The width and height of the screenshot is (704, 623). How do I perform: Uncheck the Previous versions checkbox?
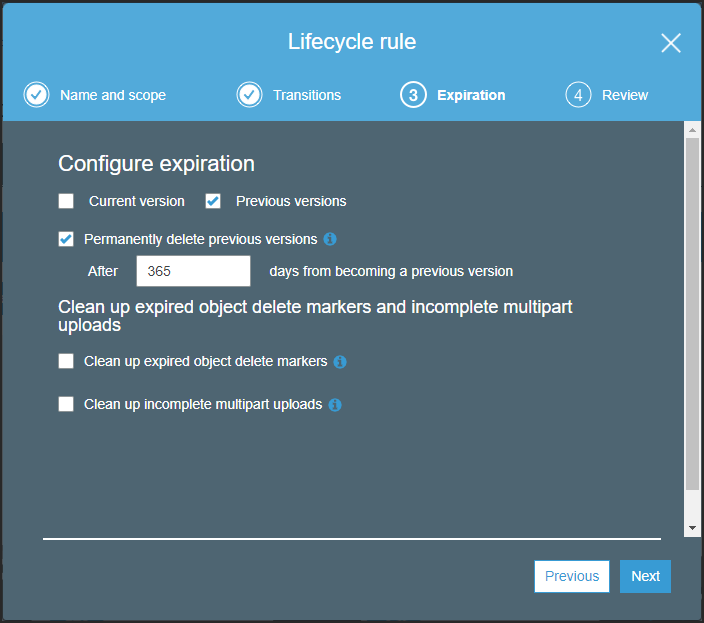click(x=213, y=201)
